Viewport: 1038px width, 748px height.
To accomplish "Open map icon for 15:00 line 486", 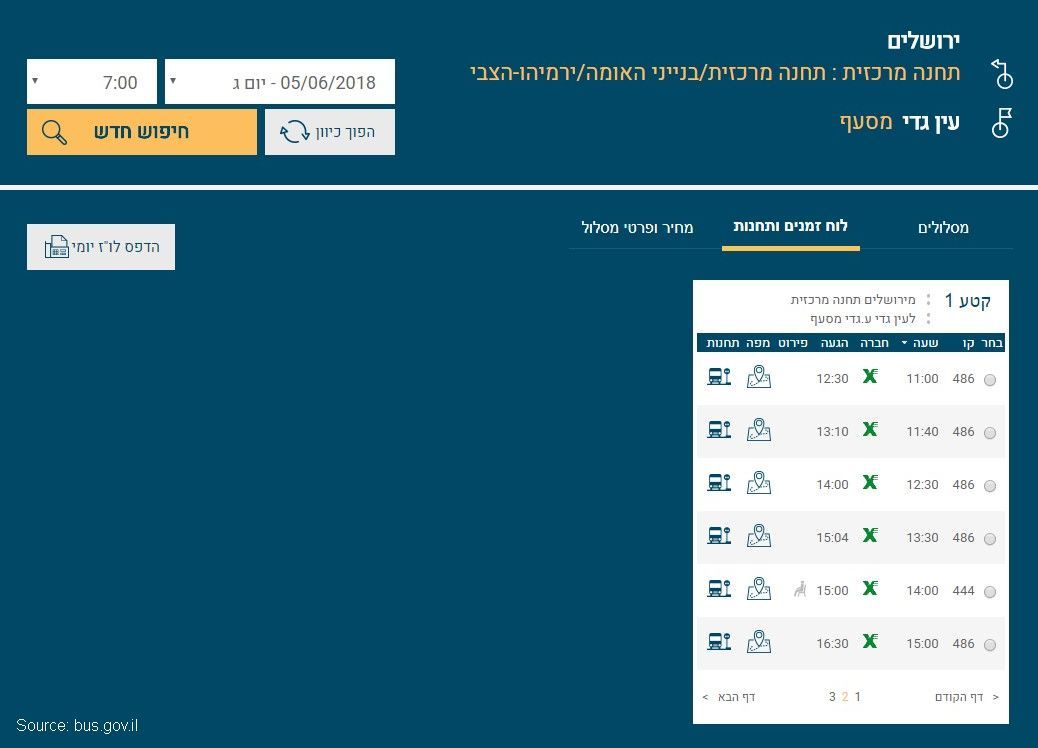I will click(x=759, y=642).
